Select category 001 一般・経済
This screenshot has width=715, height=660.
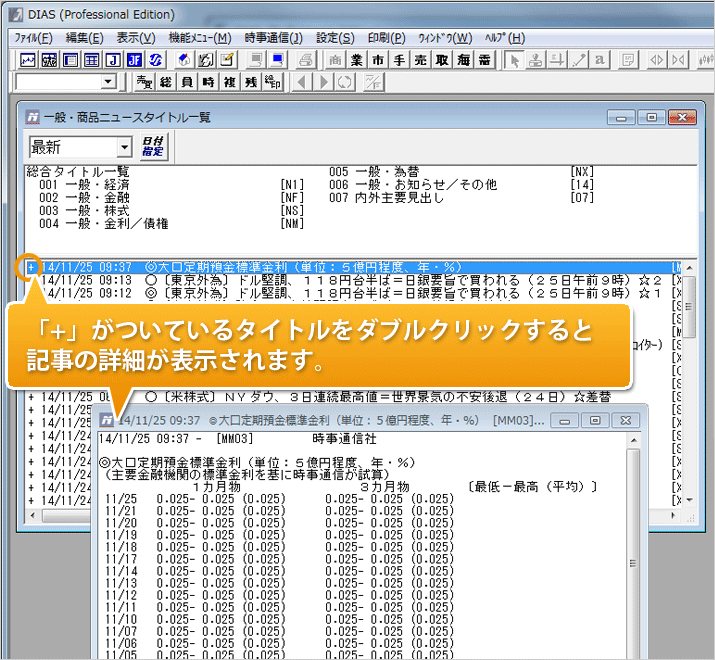click(84, 185)
